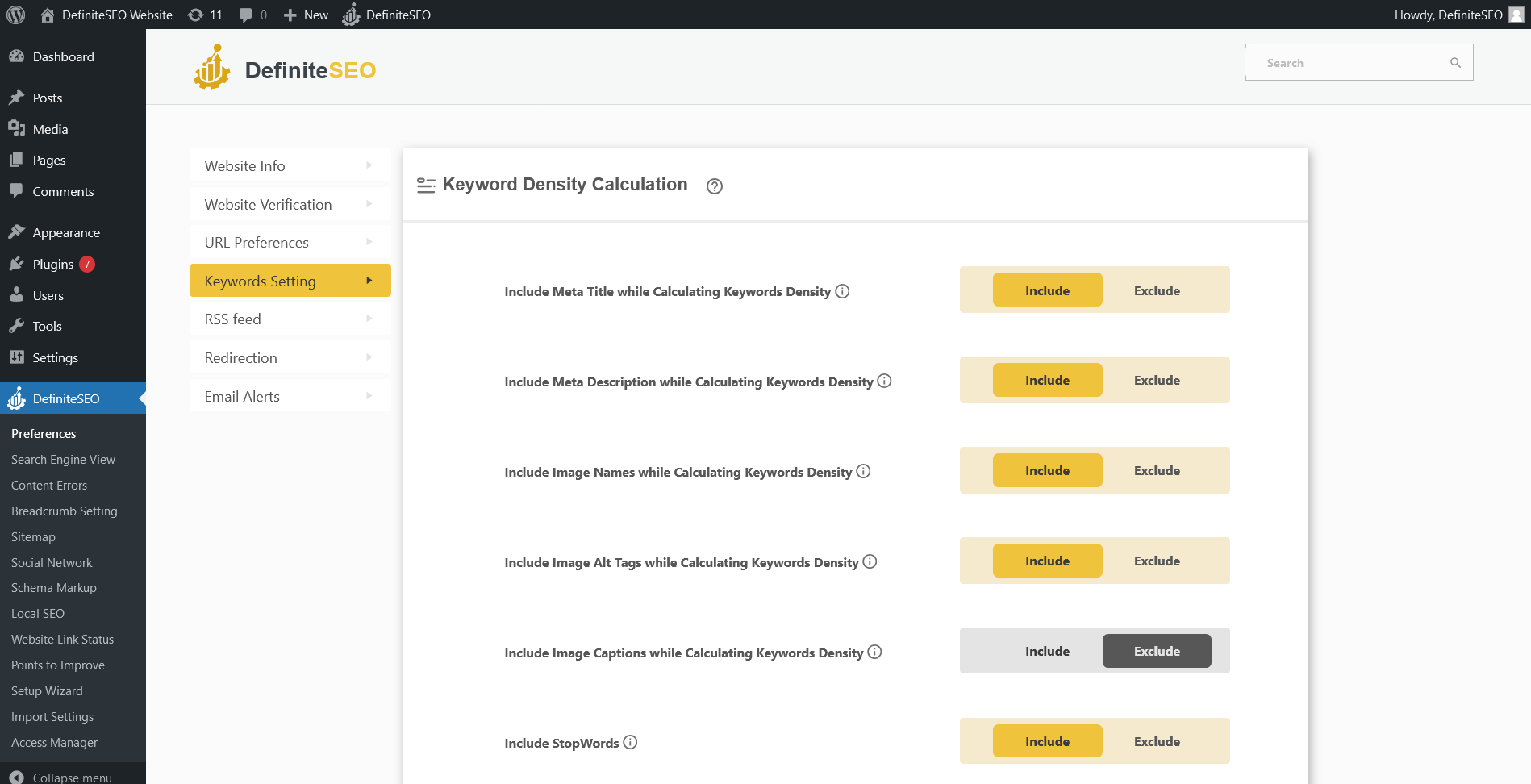Click the New button in admin bar
Image resolution: width=1531 pixels, height=784 pixels.
[x=307, y=15]
